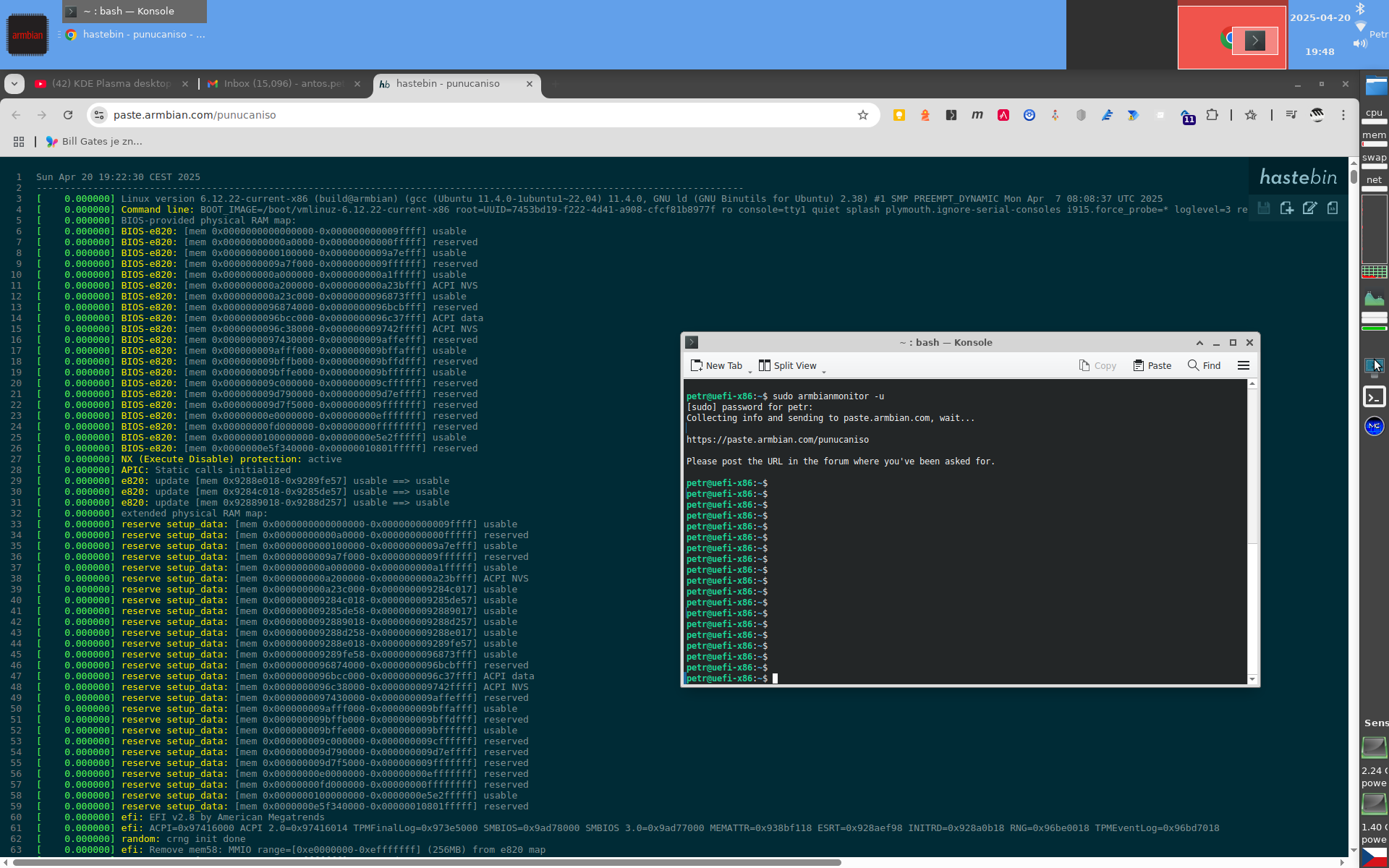The width and height of the screenshot is (1389, 868).
Task: Click the hastebin Duplicate & Edit icon
Action: 1309,208
